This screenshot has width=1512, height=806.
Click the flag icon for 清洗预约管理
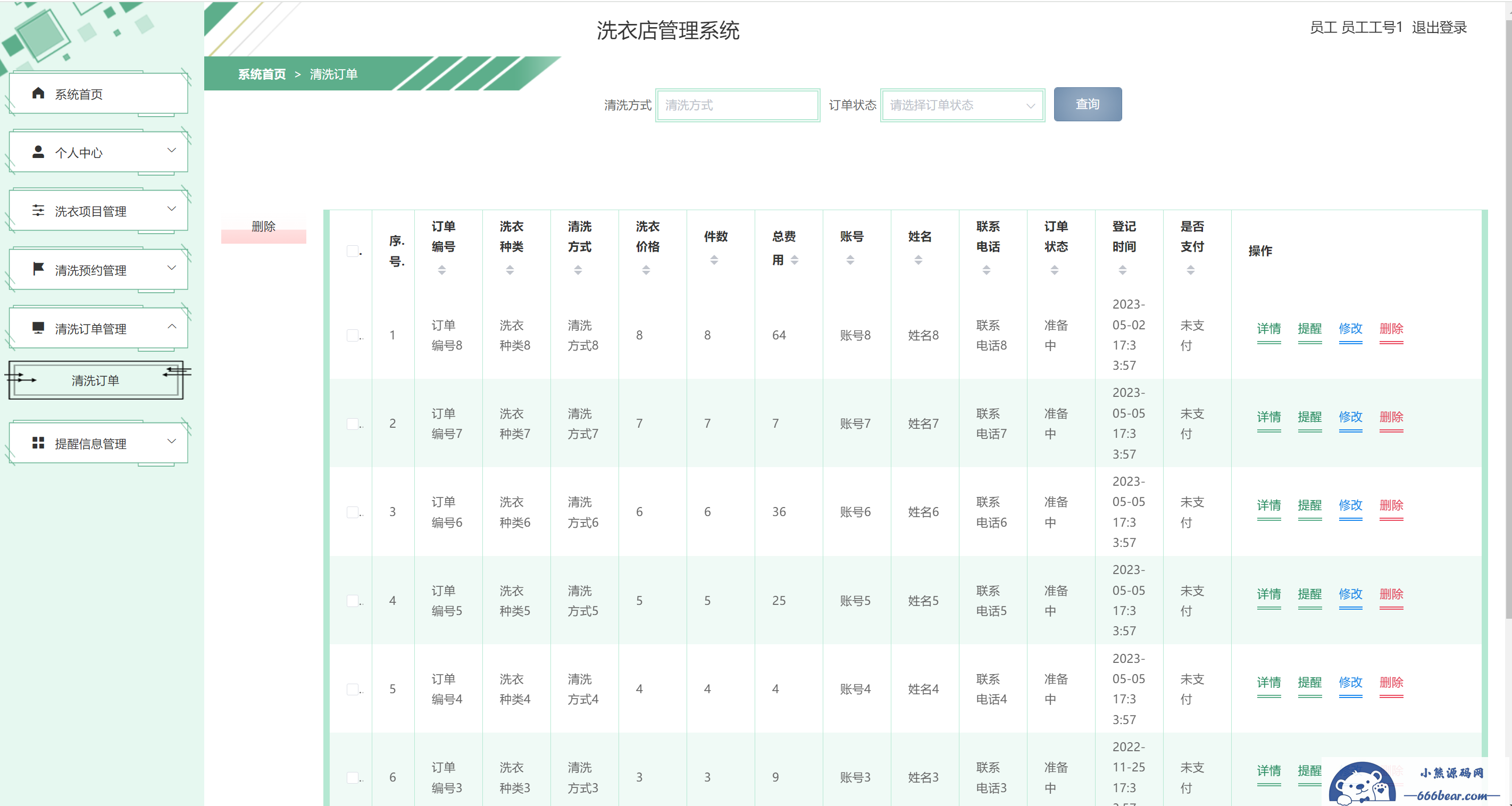click(x=38, y=269)
